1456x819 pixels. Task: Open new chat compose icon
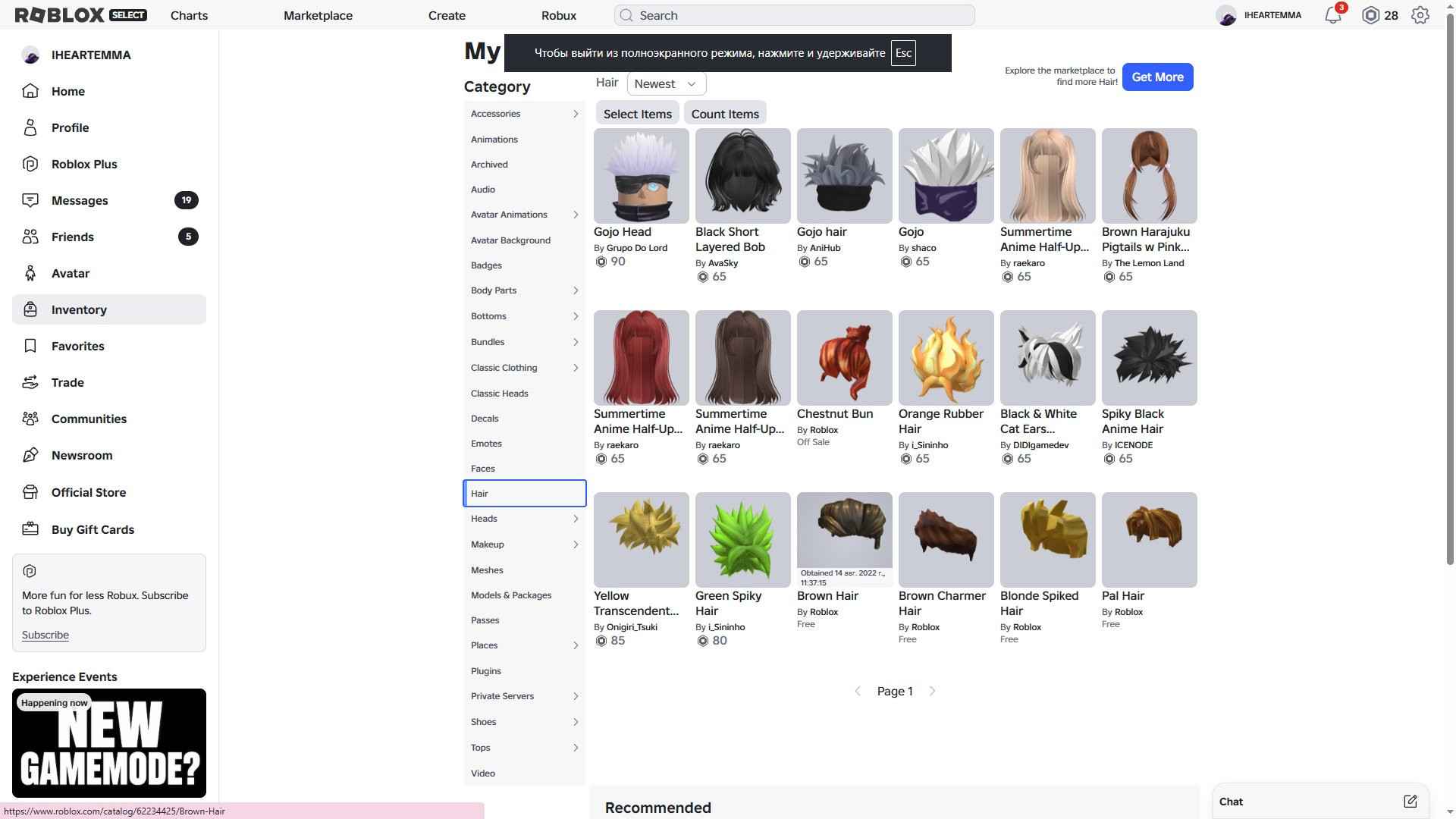coord(1410,802)
